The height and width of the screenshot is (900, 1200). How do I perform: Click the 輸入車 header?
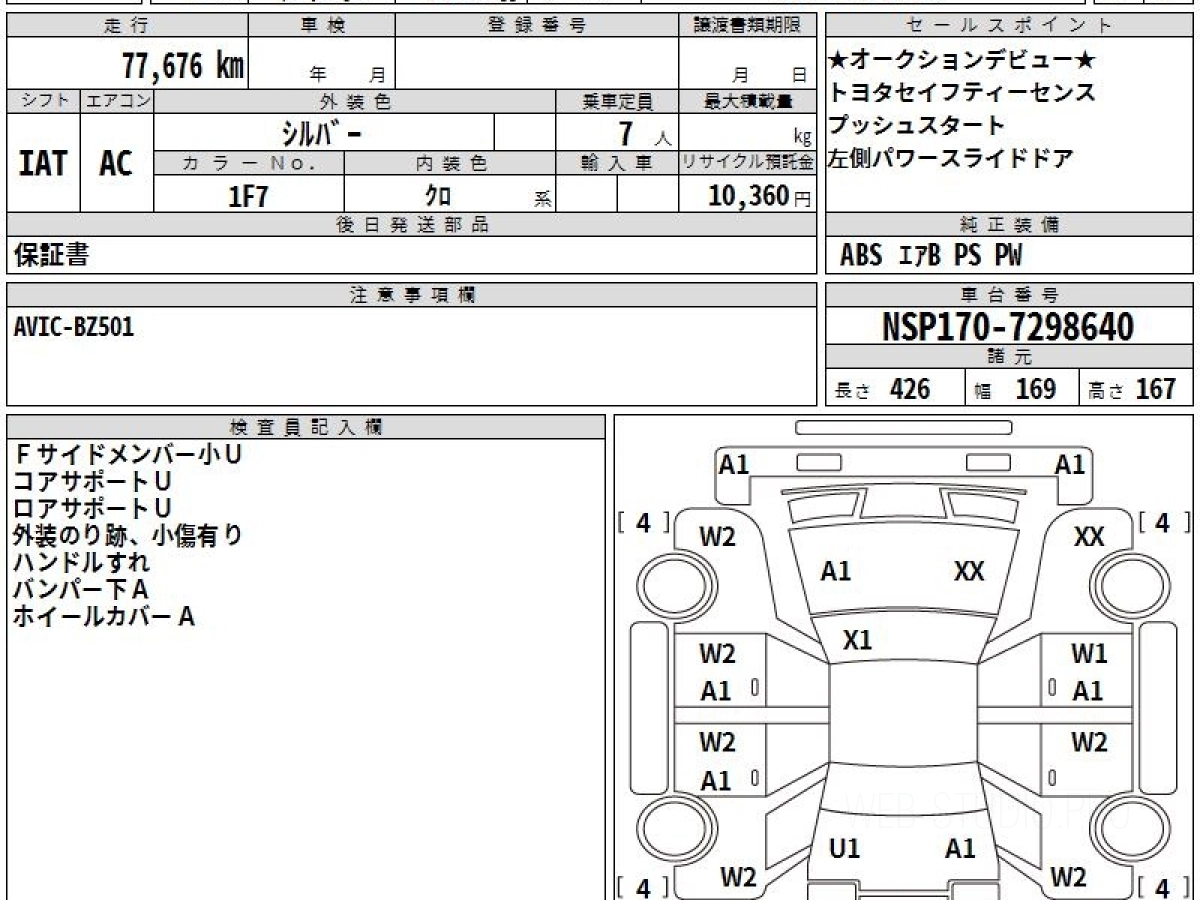pos(618,163)
